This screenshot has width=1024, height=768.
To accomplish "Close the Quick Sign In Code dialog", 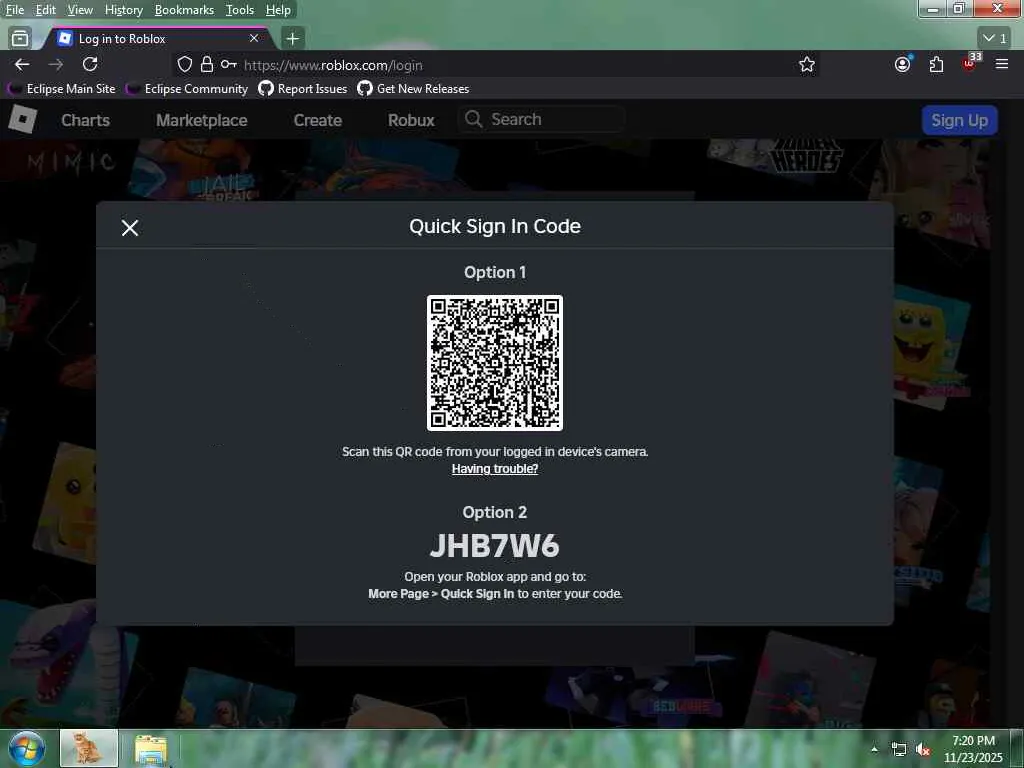I will coord(130,228).
